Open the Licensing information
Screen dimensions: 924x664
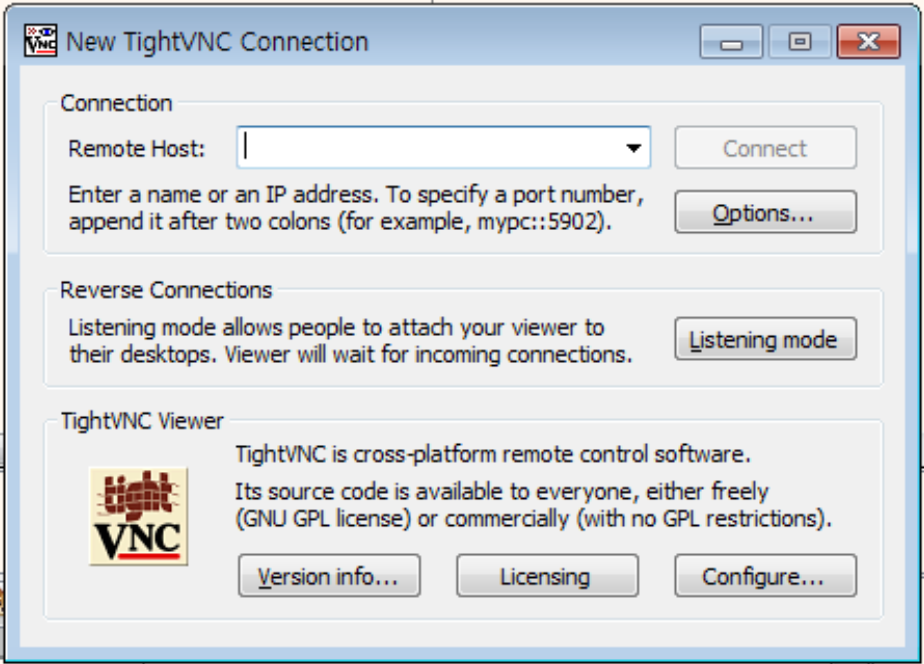(x=547, y=577)
